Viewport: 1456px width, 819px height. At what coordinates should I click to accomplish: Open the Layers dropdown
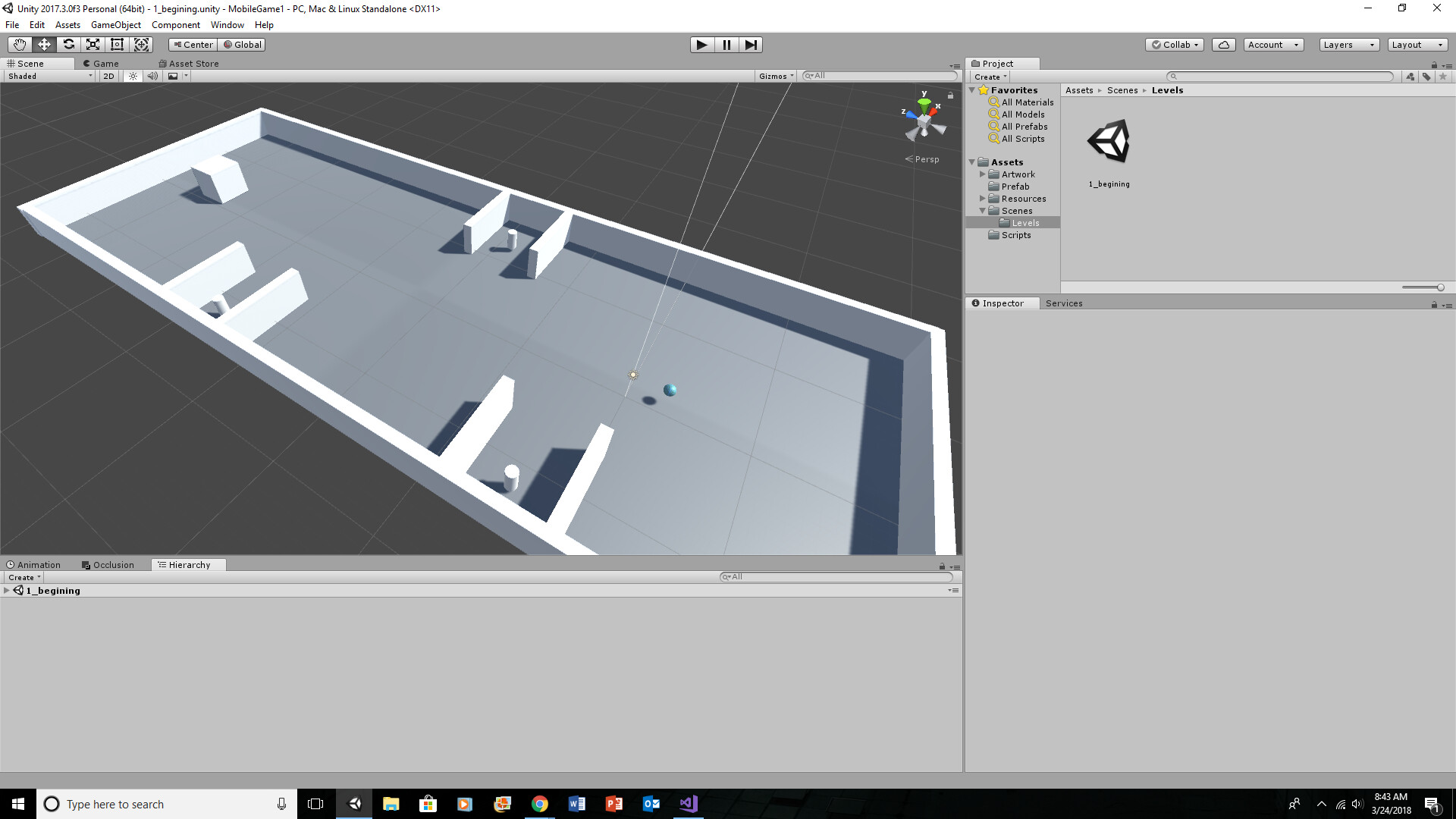click(x=1348, y=45)
